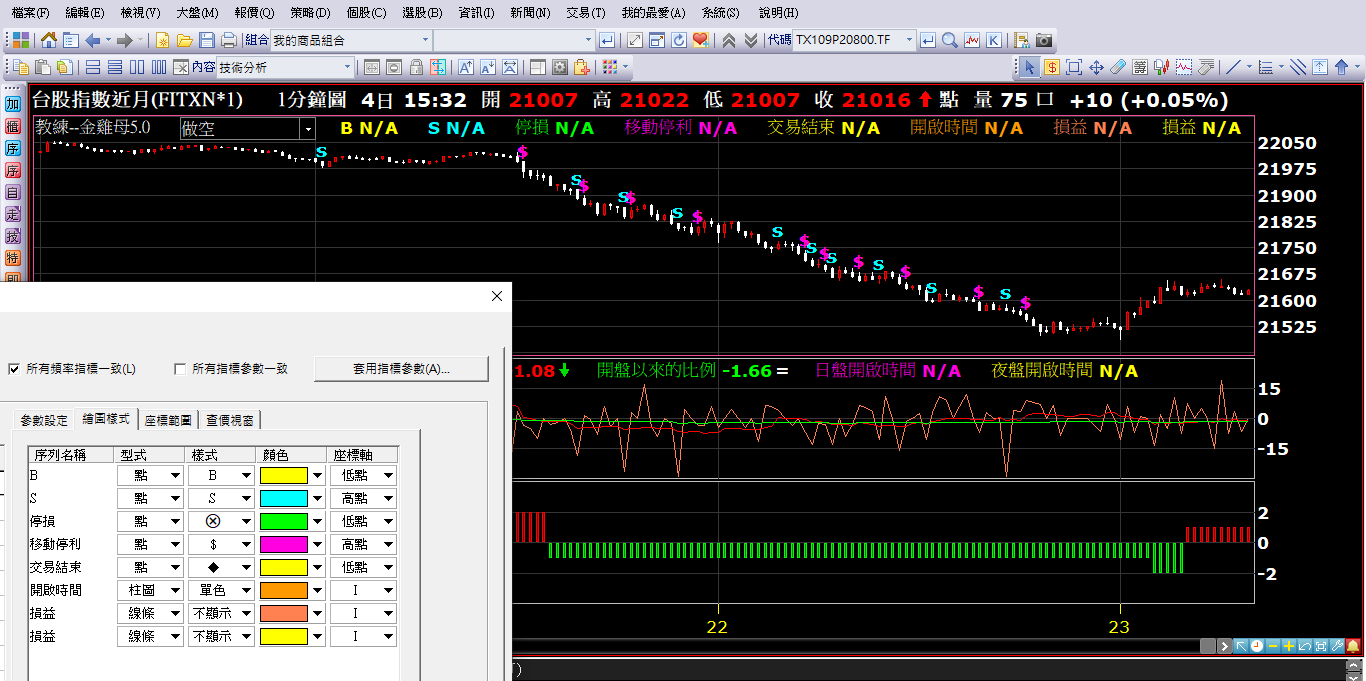
Task: Close the indicator settings dialog
Action: point(497,296)
